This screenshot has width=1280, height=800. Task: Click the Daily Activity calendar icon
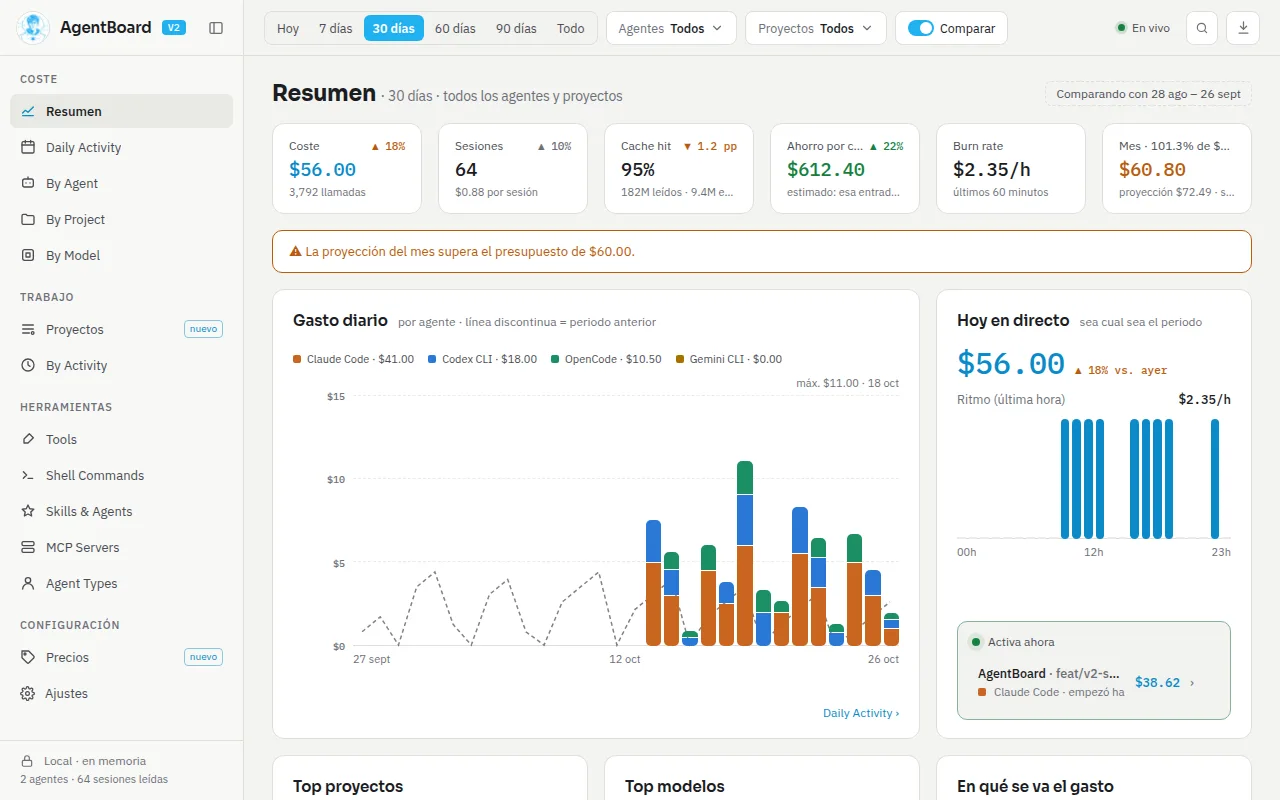[x=28, y=147]
